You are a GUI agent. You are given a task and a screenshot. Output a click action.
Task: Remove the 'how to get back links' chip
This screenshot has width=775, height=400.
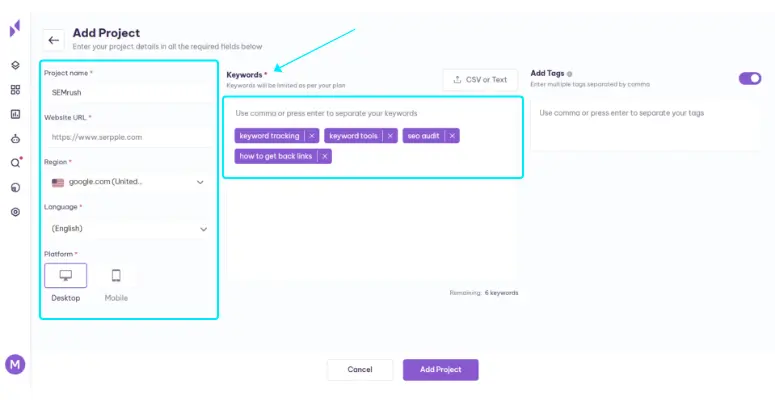[x=325, y=156]
